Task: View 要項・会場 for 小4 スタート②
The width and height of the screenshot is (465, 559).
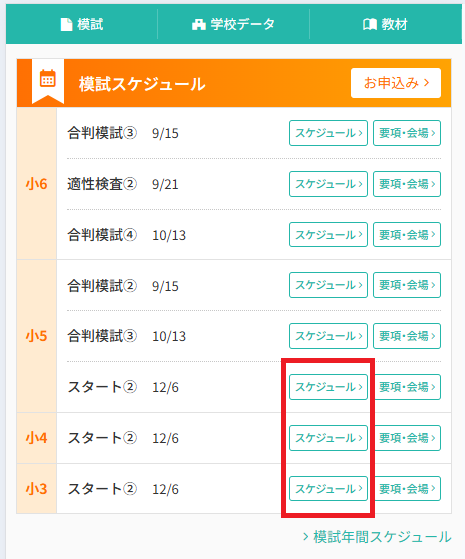Action: click(407, 438)
